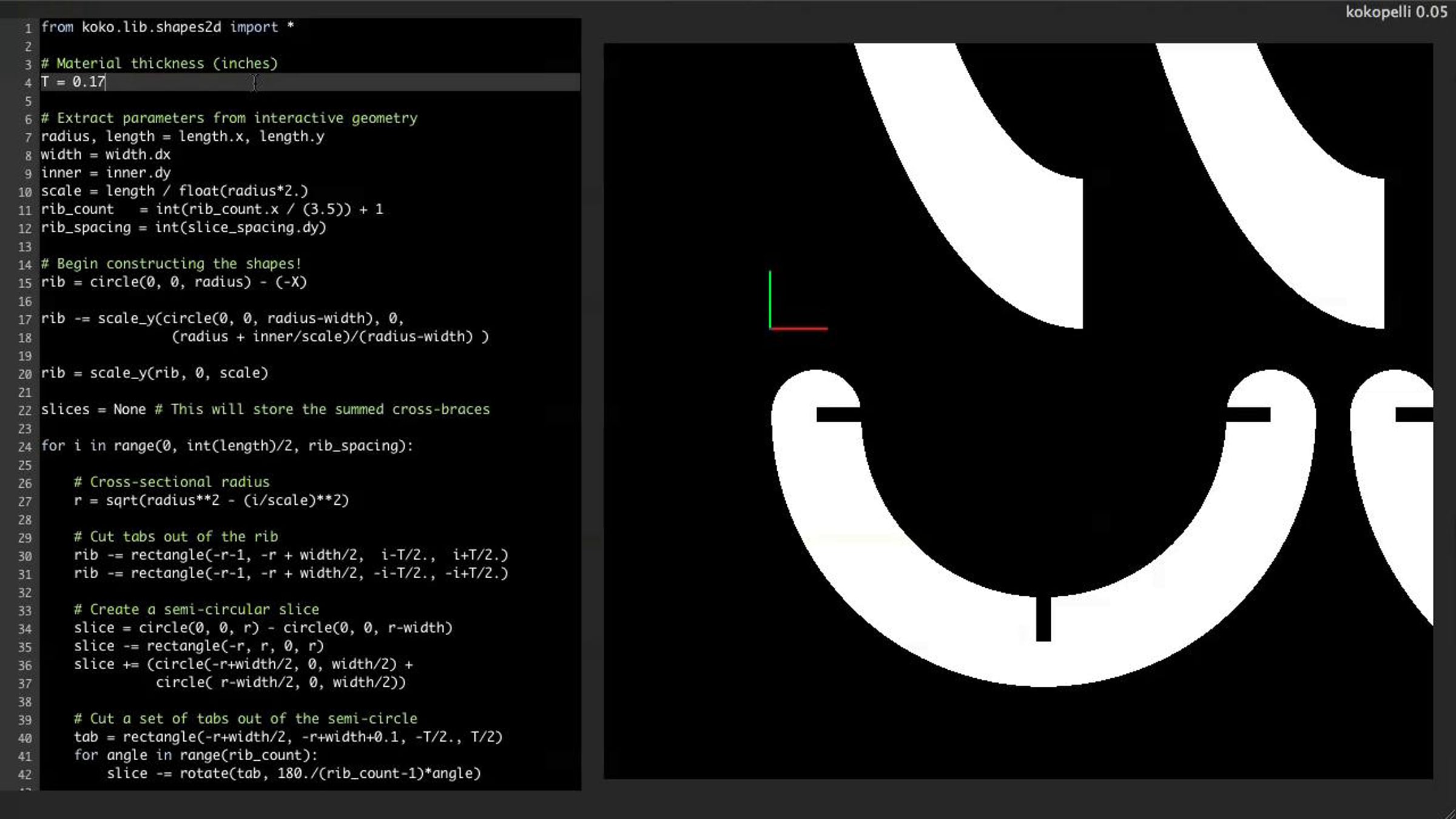Click the 'rib_spacing = int(slice_spacing.dy)' line
The image size is (1456, 819).
pos(184,227)
